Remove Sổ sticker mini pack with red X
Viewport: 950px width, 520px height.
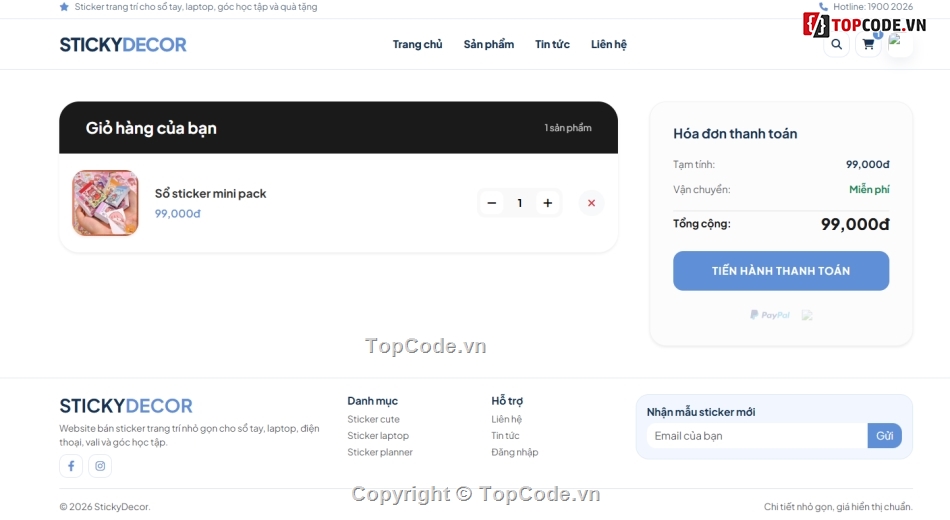tap(591, 203)
